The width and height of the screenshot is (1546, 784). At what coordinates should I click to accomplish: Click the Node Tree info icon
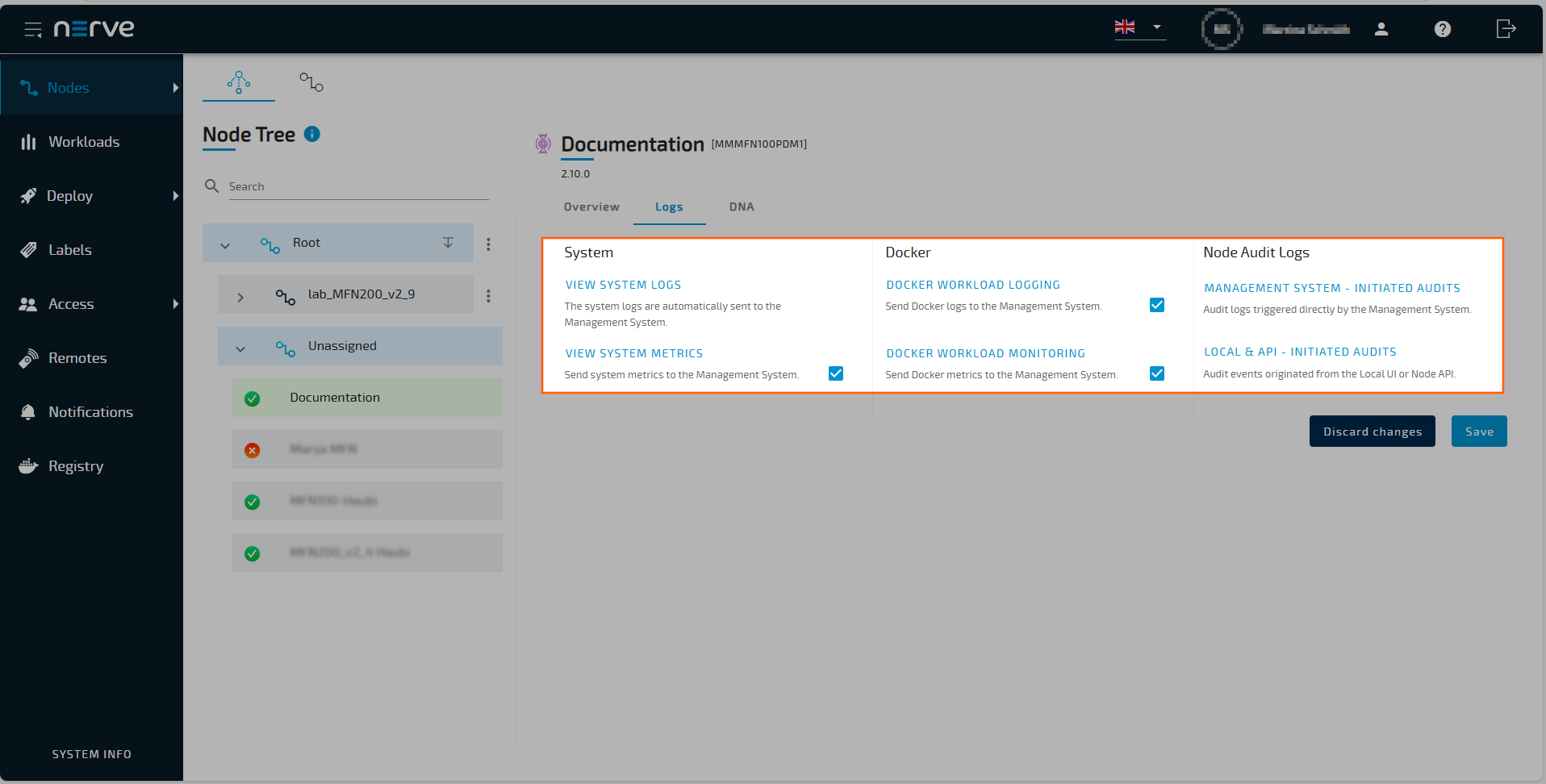[311, 134]
